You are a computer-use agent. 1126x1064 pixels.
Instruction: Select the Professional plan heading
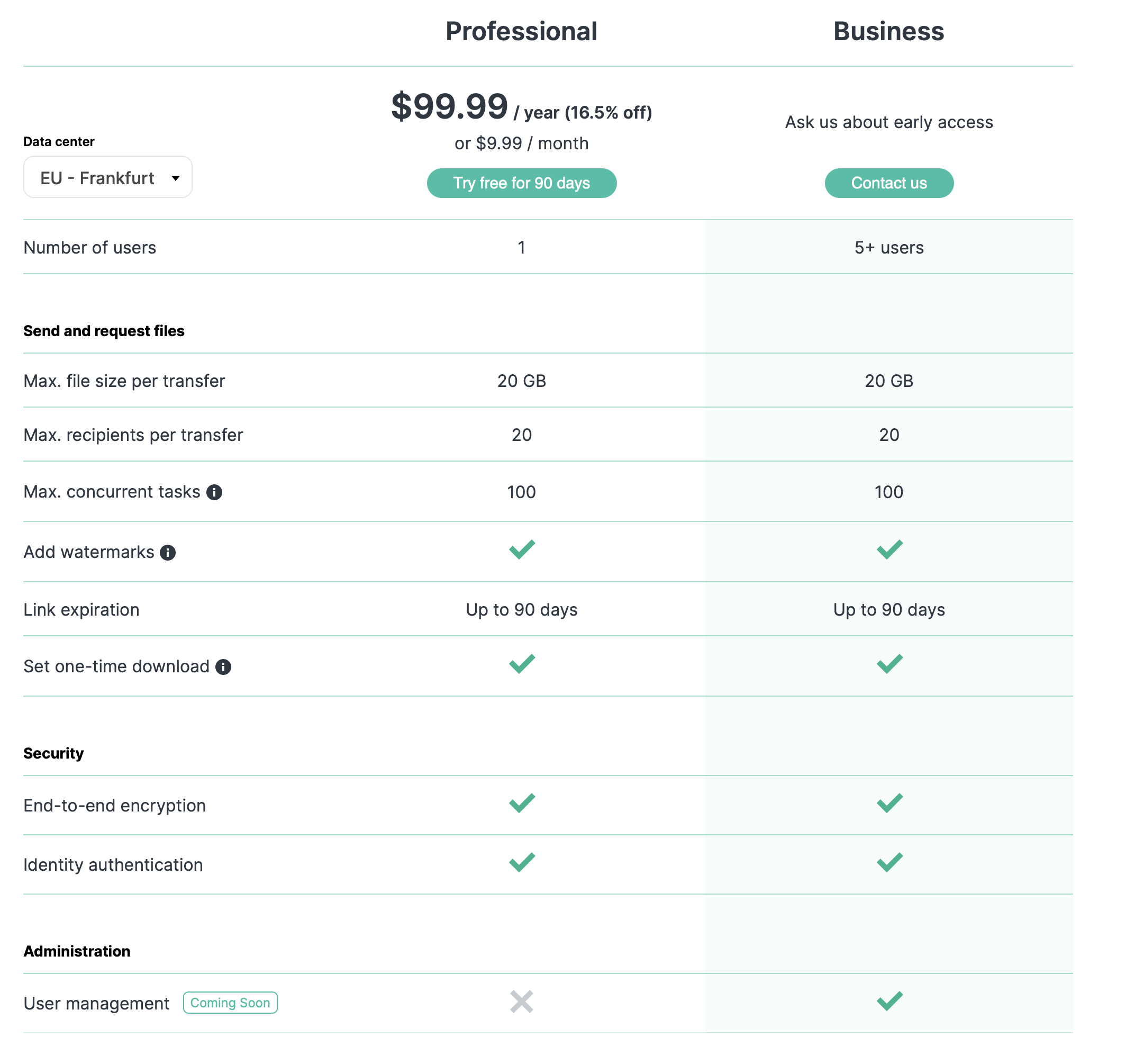522,31
